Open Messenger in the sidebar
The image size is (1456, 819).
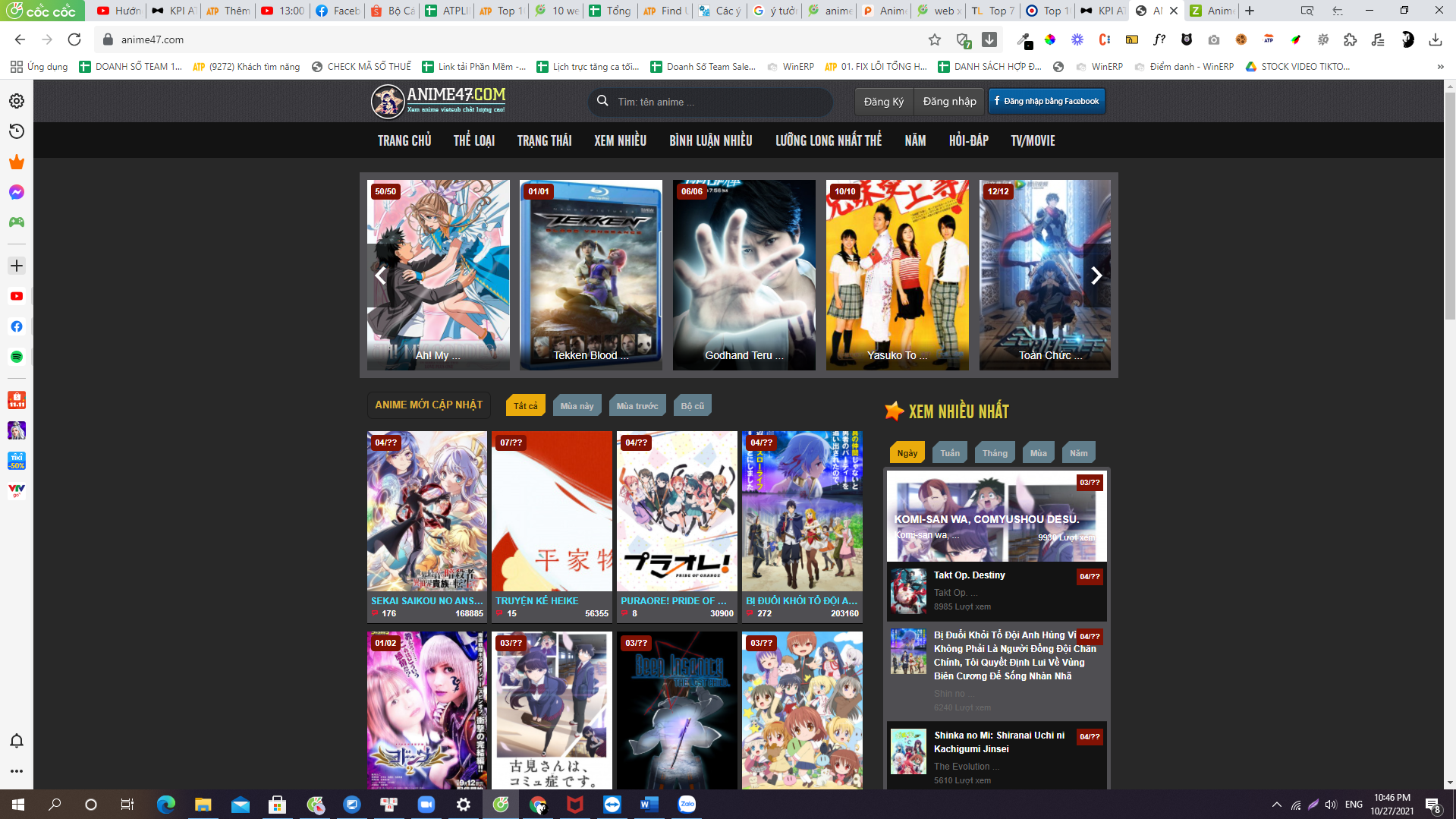(17, 192)
